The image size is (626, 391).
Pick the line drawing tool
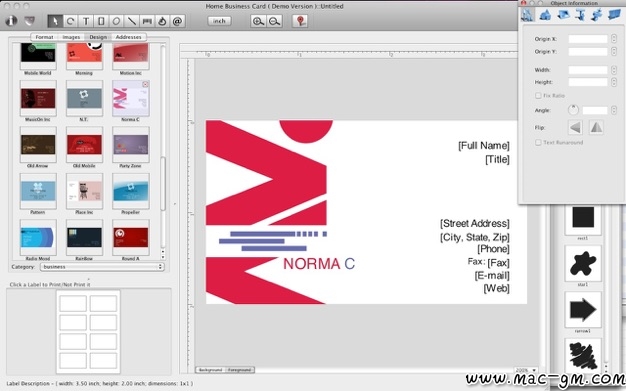tap(131, 21)
